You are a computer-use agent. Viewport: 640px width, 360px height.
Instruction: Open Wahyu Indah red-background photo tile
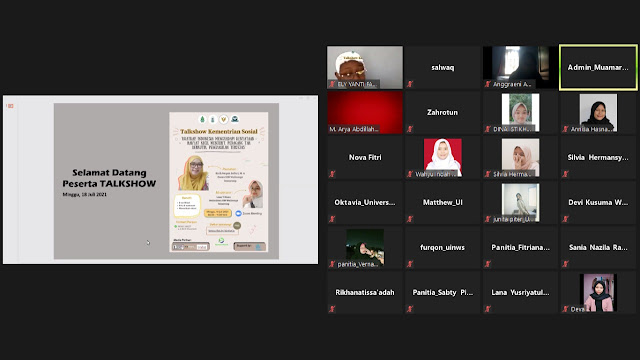click(442, 157)
